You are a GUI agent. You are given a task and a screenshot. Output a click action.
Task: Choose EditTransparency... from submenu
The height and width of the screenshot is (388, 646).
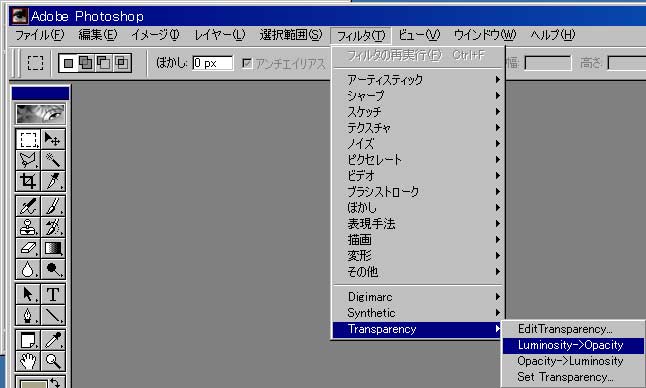(573, 329)
